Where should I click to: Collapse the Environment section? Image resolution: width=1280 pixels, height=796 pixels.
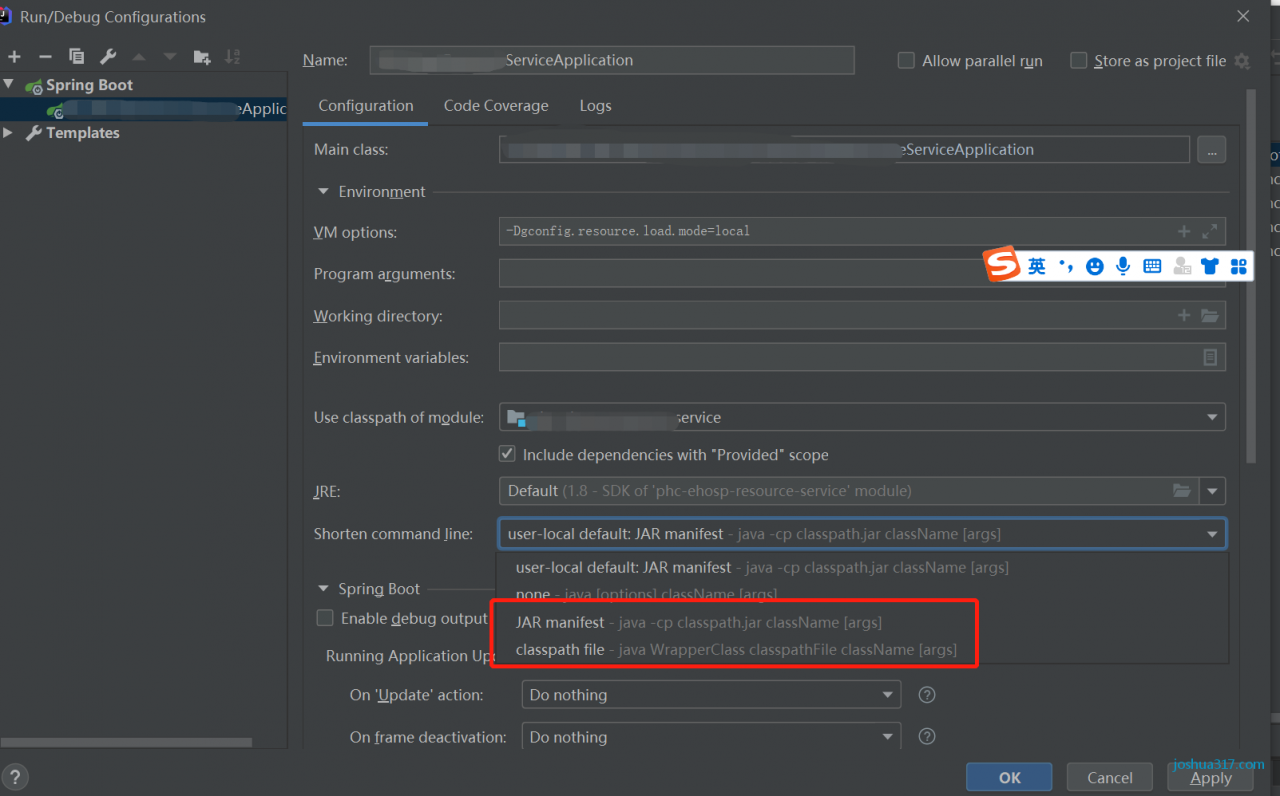(323, 192)
